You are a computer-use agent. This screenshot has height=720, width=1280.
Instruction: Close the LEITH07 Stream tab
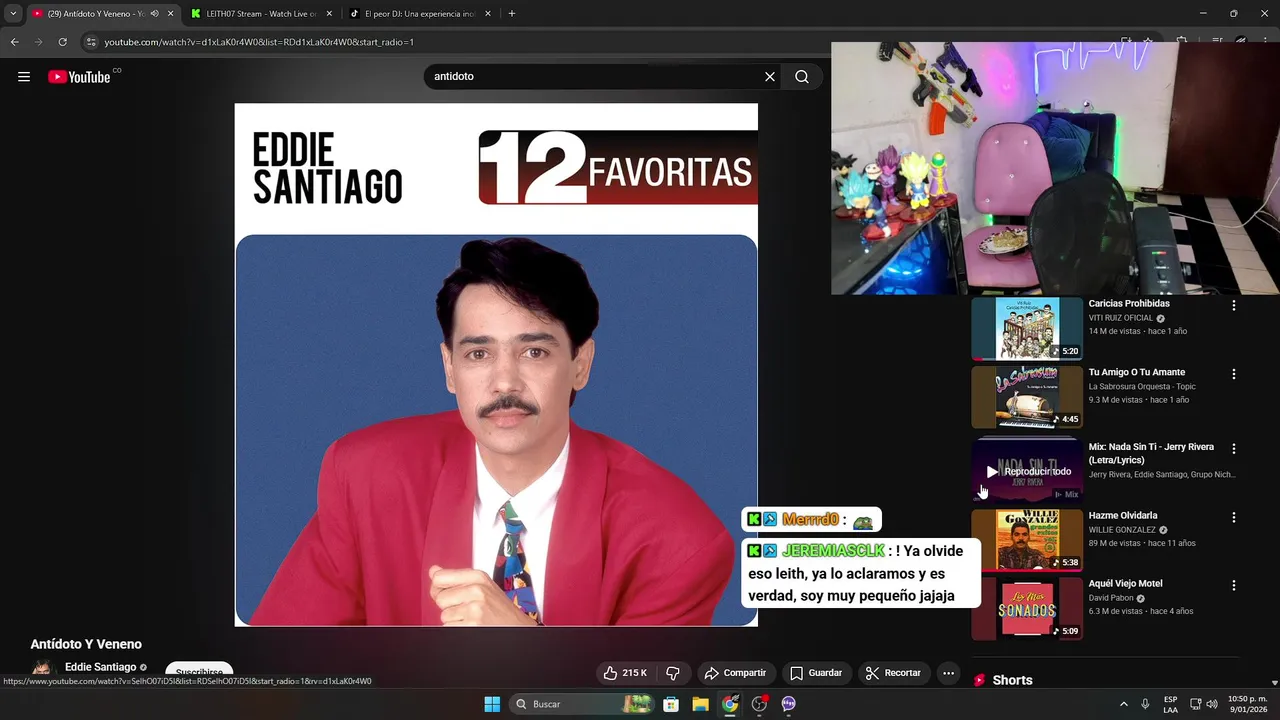pos(329,14)
